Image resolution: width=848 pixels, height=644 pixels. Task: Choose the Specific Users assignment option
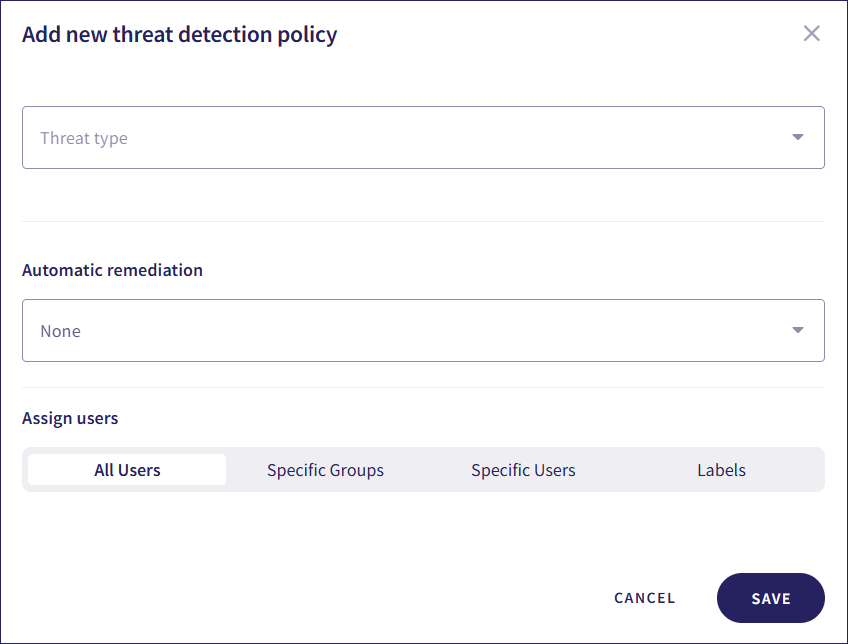tap(523, 469)
